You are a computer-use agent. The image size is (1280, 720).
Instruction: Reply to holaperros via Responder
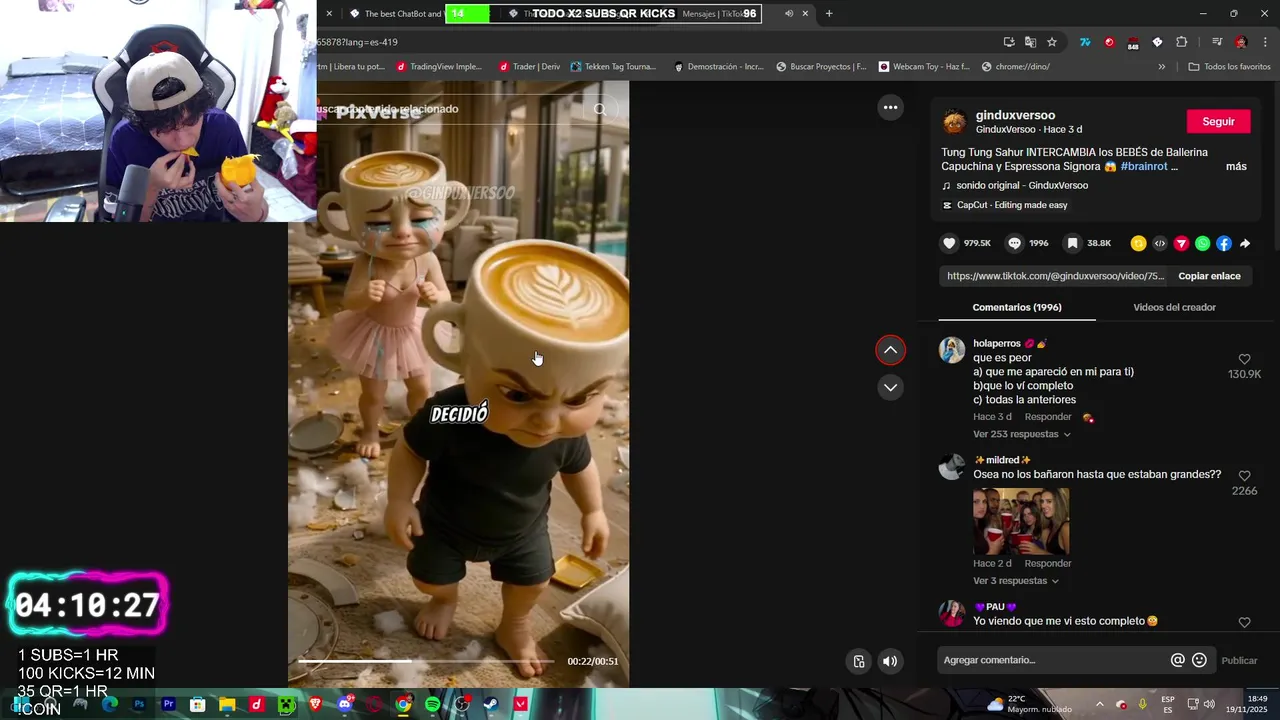pyautogui.click(x=1048, y=417)
